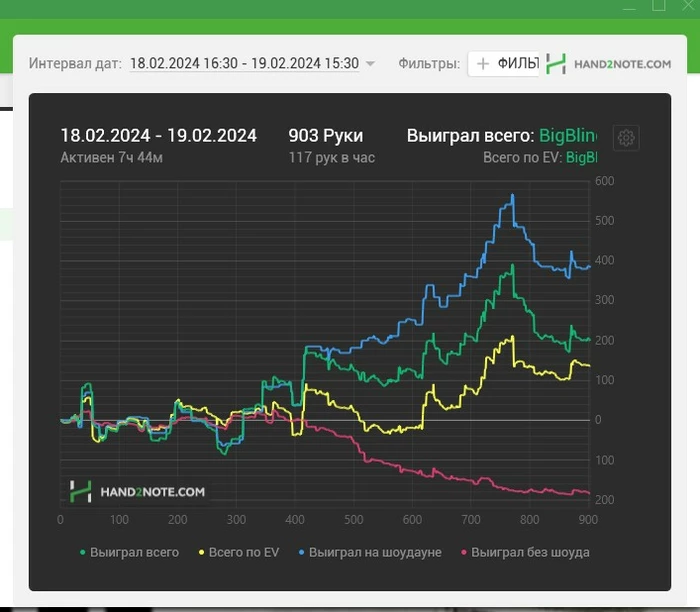700x612 pixels.
Task: Click the '117 рук в час' text
Action: click(x=332, y=158)
